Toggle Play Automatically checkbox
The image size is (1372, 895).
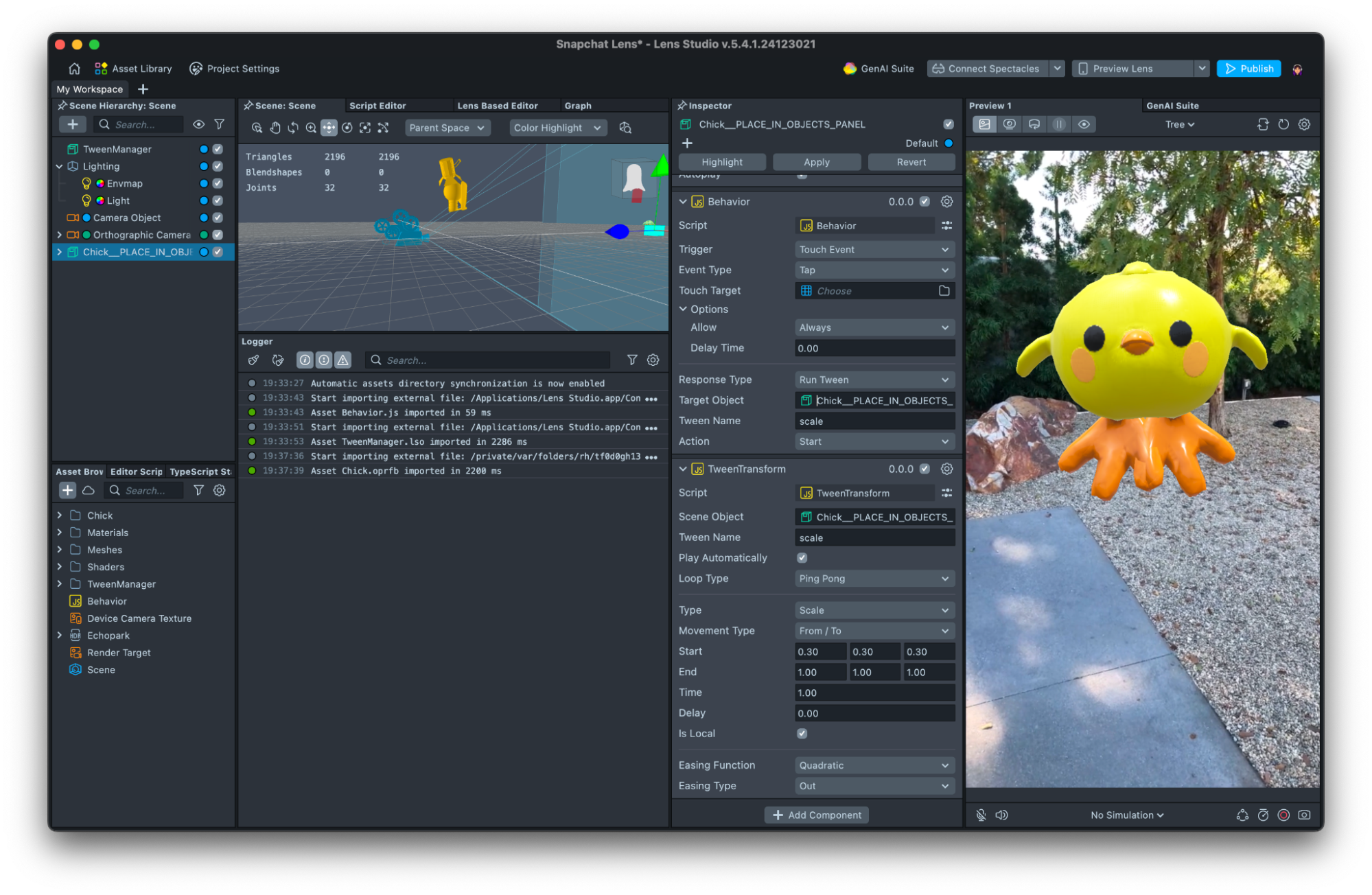pos(802,558)
